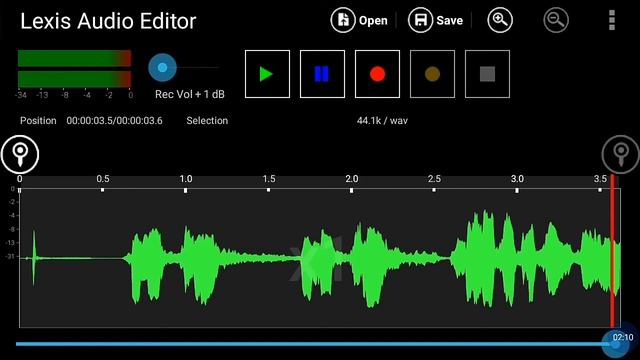Click the 'Position' label
640x360 pixels.
(x=38, y=121)
